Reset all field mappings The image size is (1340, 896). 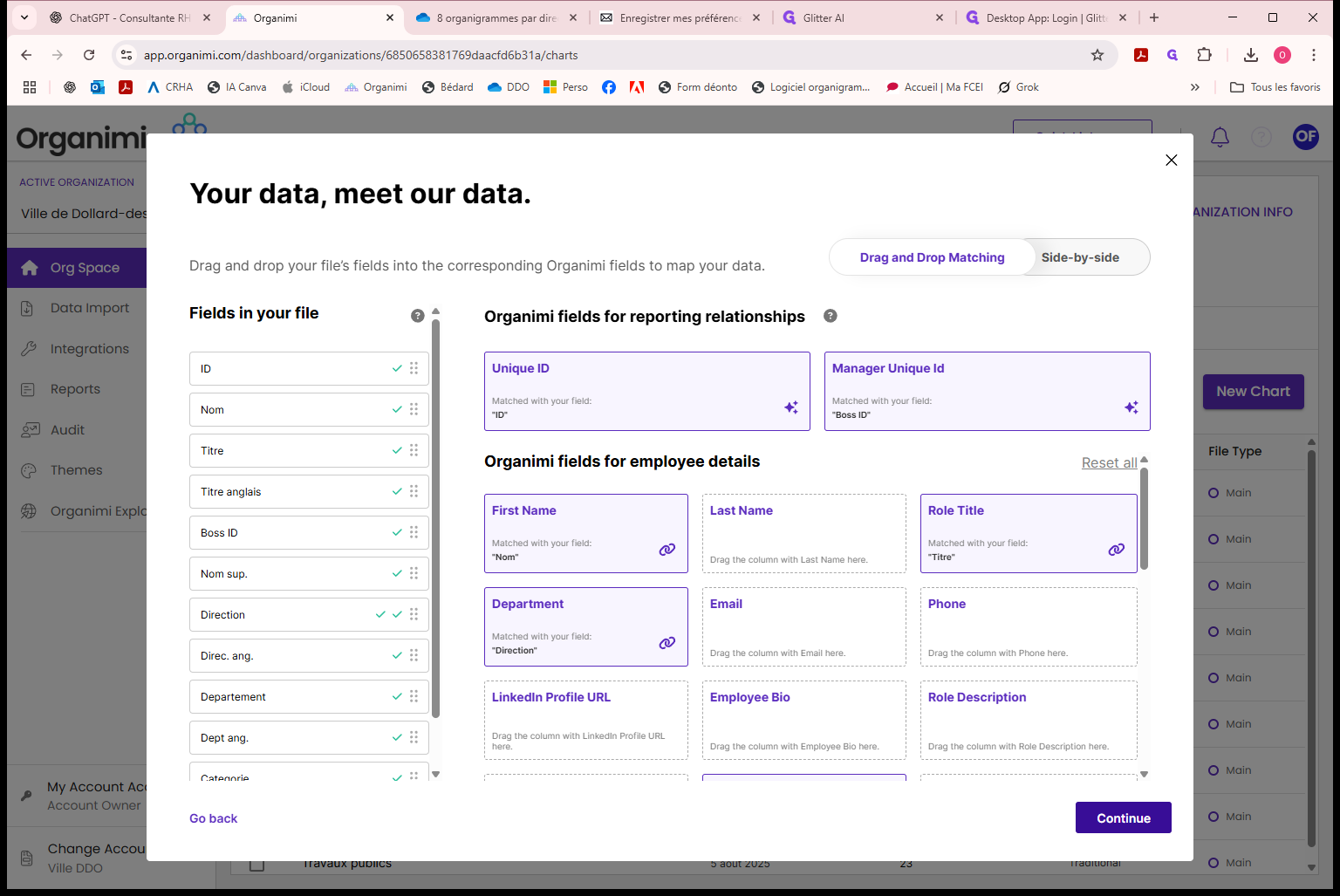(1110, 462)
